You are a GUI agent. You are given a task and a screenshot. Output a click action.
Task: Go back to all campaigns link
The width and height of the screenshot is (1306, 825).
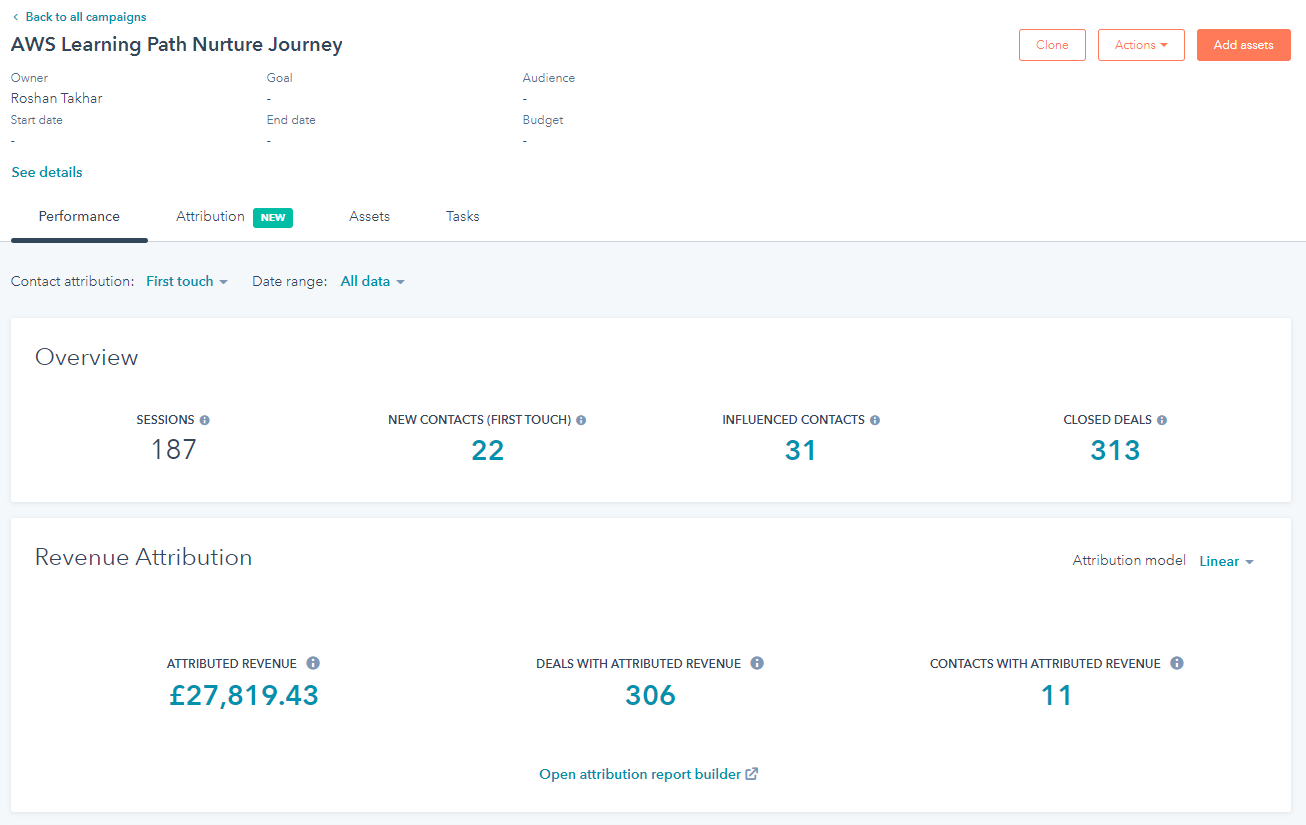(86, 17)
